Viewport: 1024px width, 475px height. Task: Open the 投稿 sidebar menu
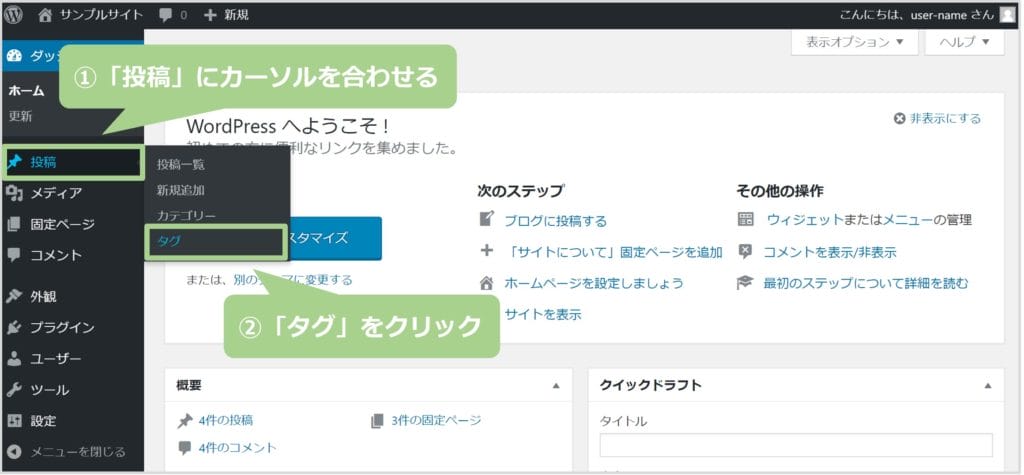click(72, 163)
